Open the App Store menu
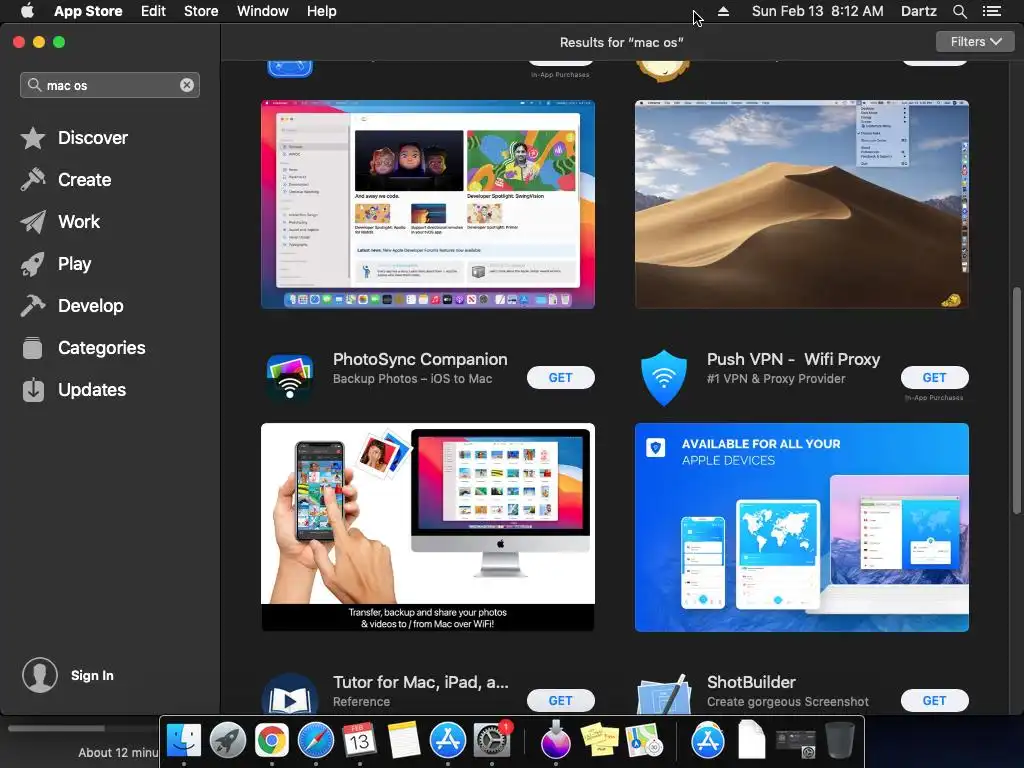This screenshot has height=768, width=1024. click(88, 11)
